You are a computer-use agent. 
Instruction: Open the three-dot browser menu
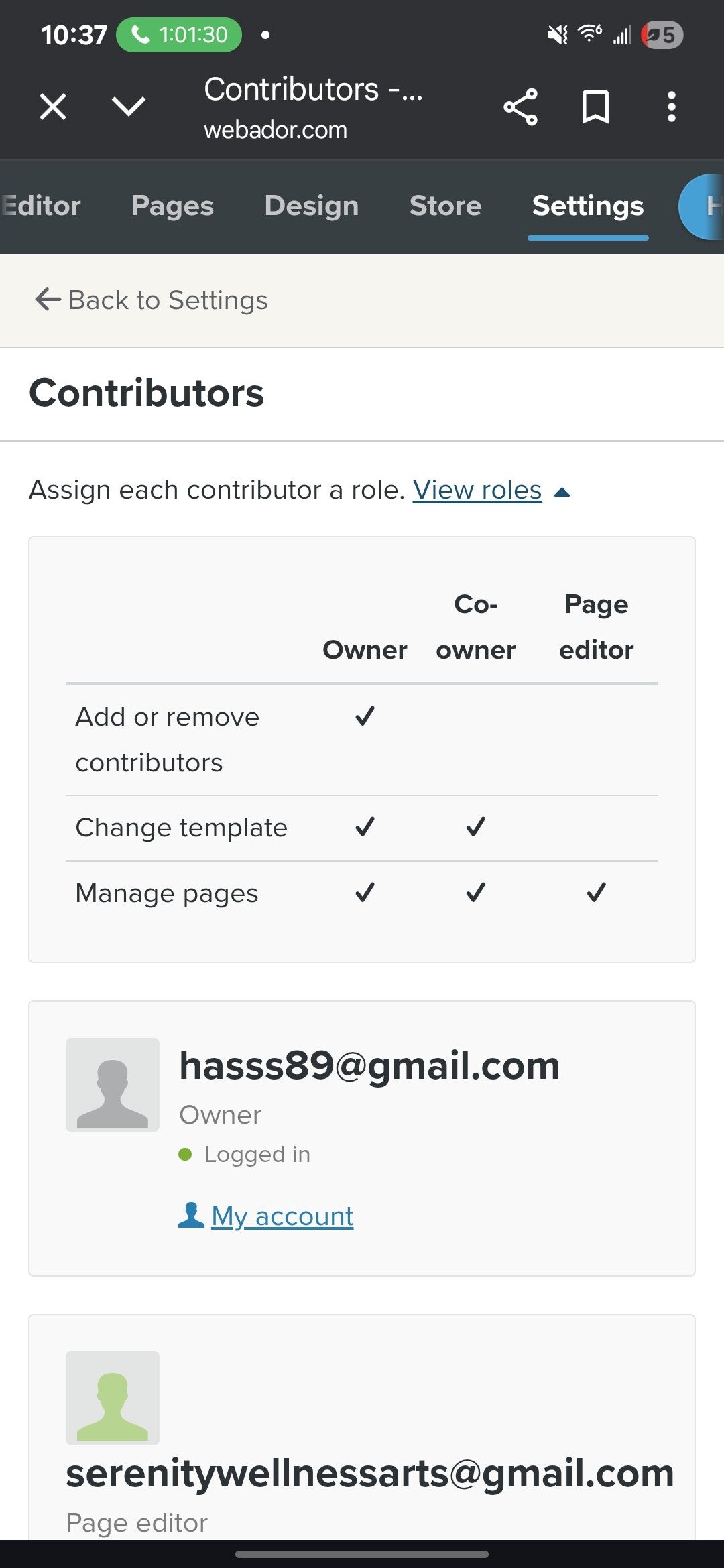click(x=671, y=107)
